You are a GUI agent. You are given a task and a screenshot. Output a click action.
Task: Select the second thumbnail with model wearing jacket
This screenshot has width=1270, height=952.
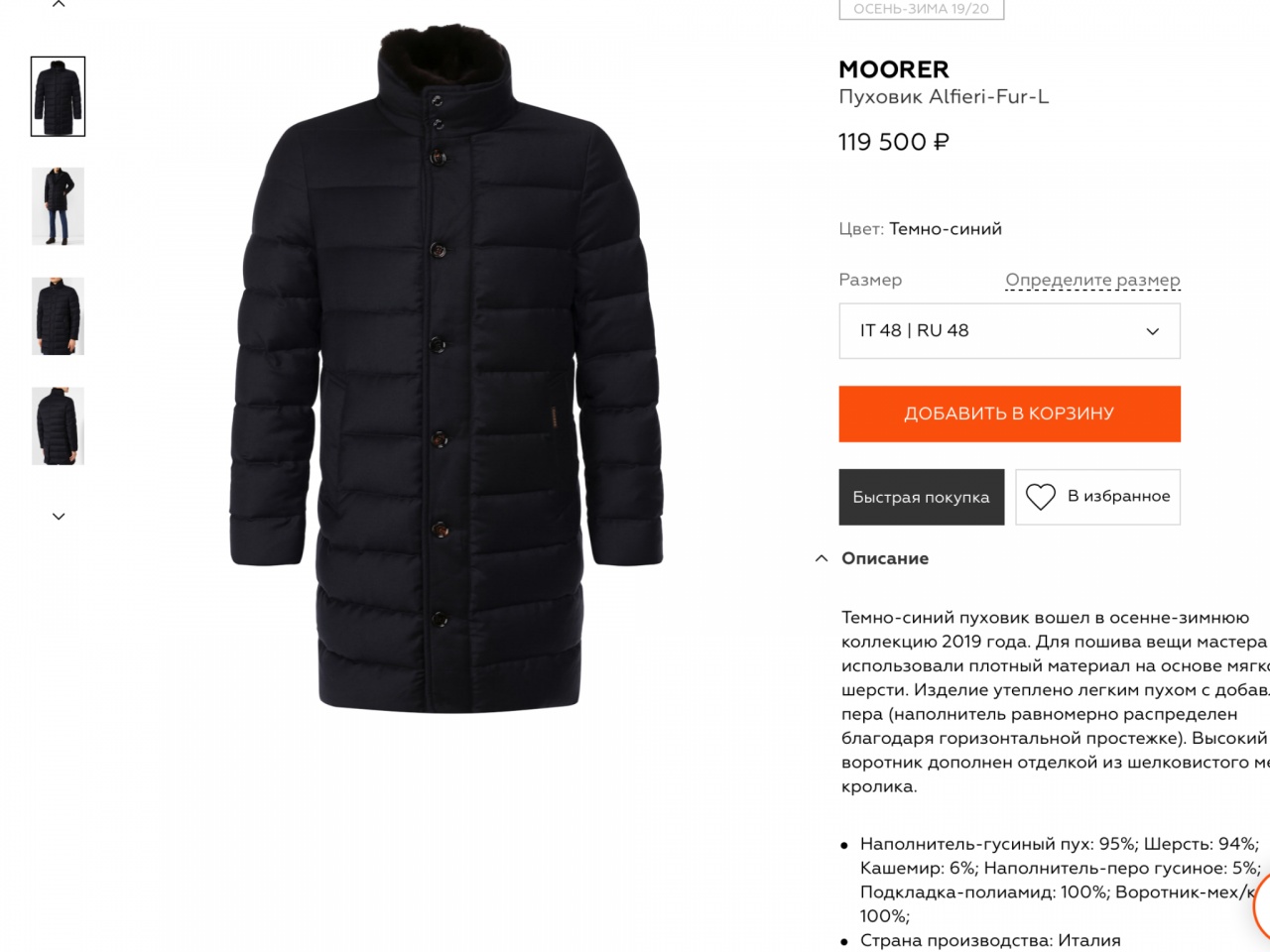(x=59, y=206)
